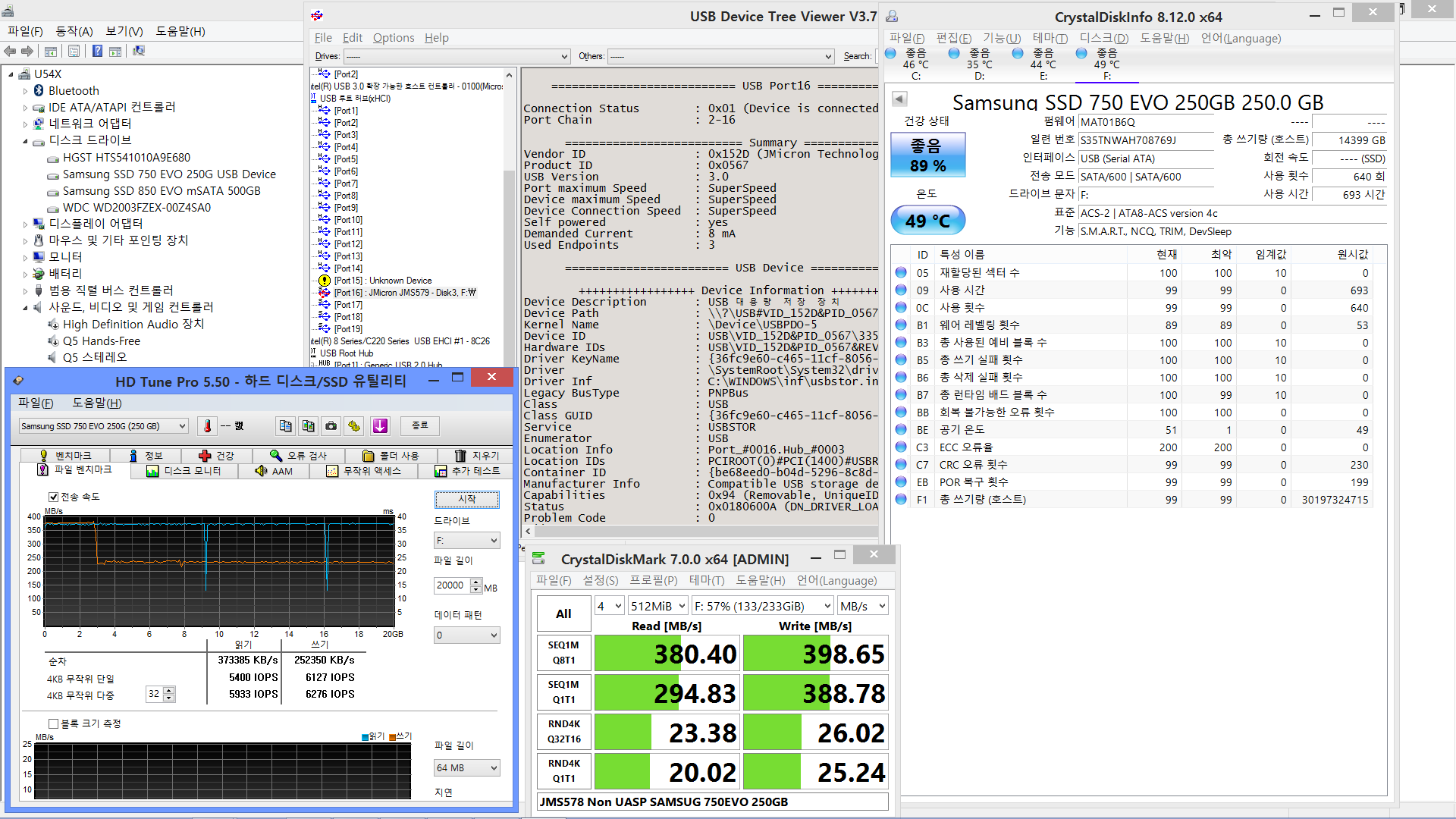This screenshot has width=1456, height=819.
Task: Select Samsung SSD 750 EVO USB Device
Action: click(x=169, y=174)
